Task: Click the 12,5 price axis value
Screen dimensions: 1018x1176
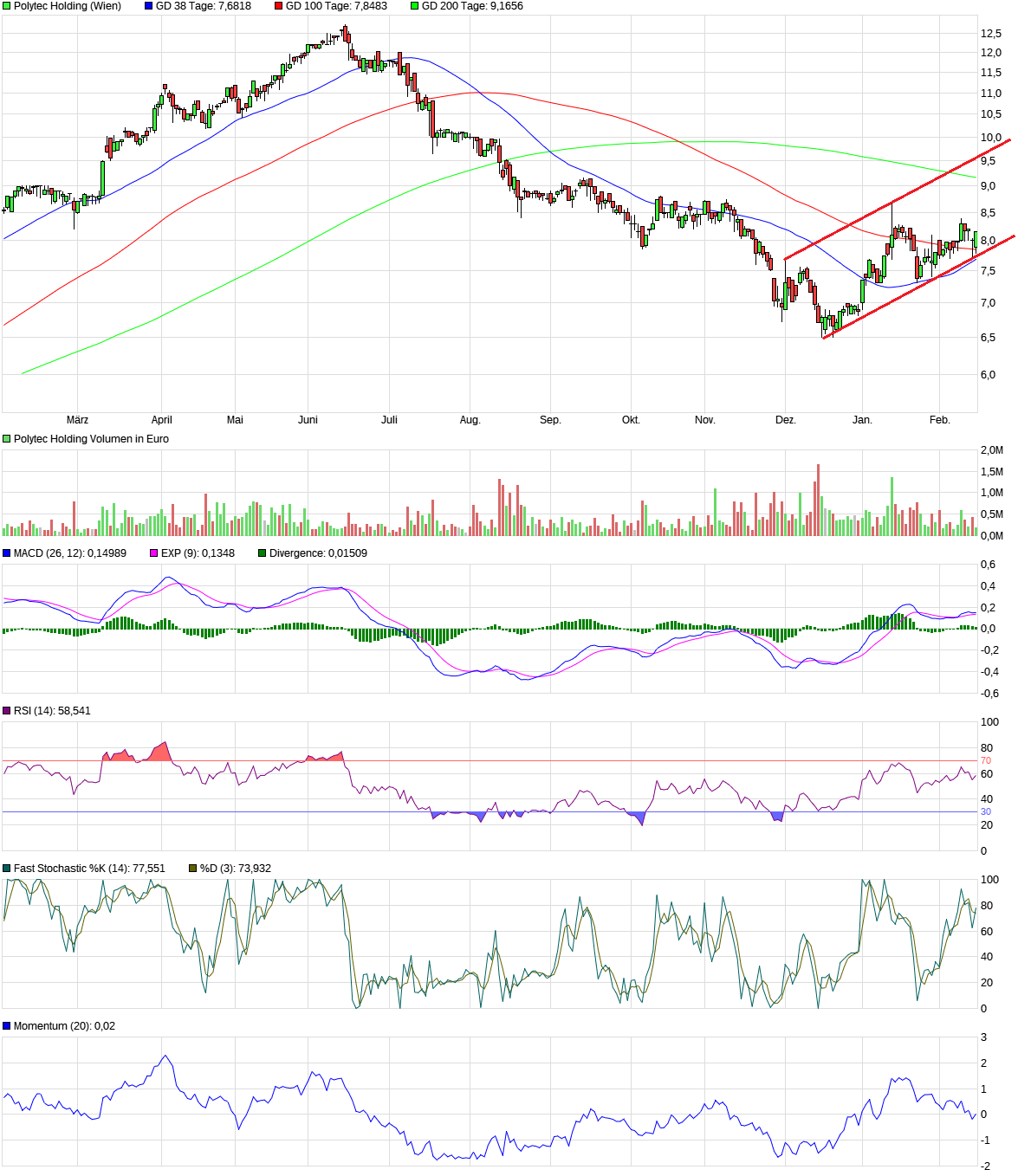Action: [991, 34]
